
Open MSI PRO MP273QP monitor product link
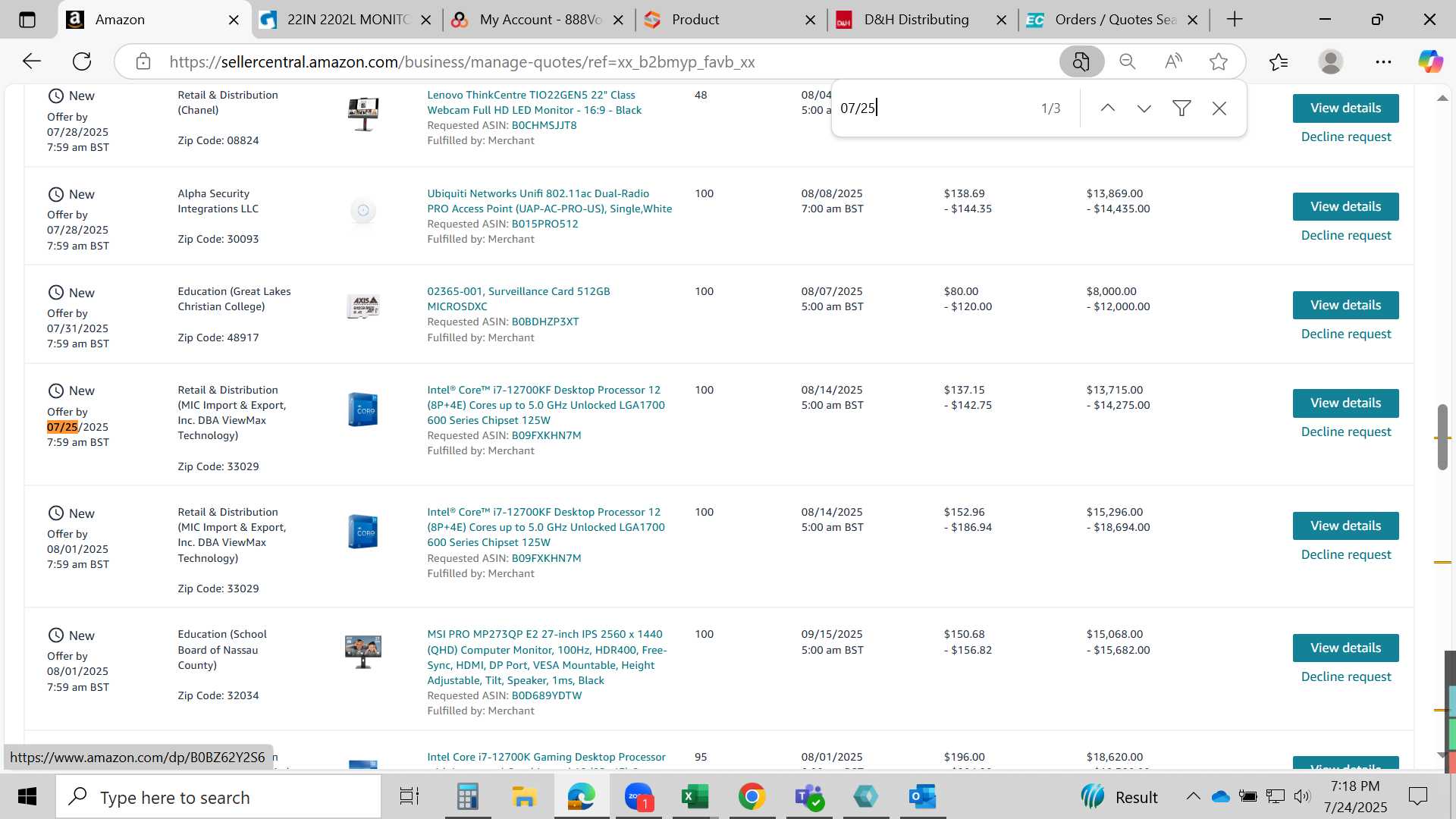(x=547, y=657)
